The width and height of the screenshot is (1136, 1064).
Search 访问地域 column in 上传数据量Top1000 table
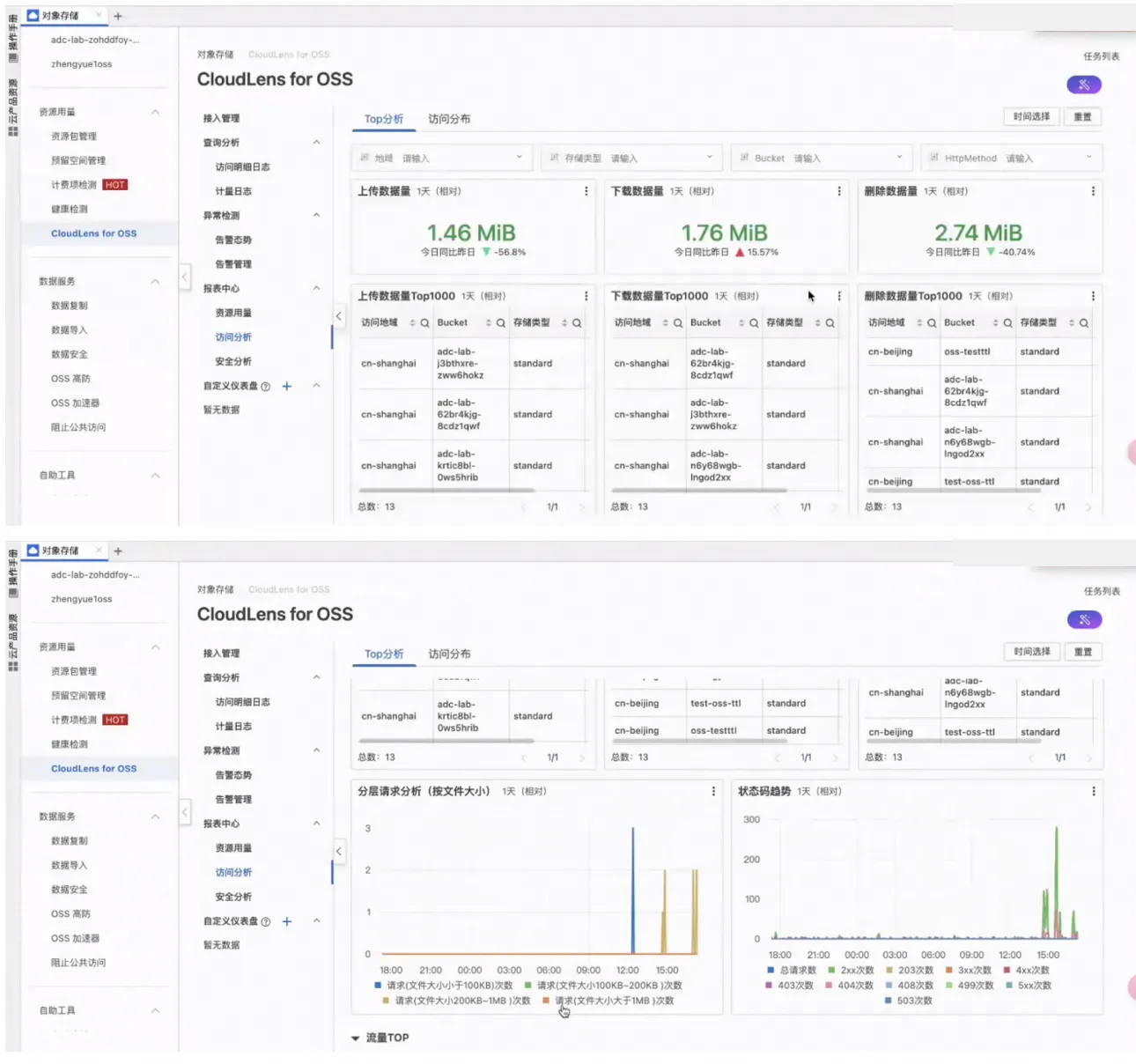click(424, 323)
